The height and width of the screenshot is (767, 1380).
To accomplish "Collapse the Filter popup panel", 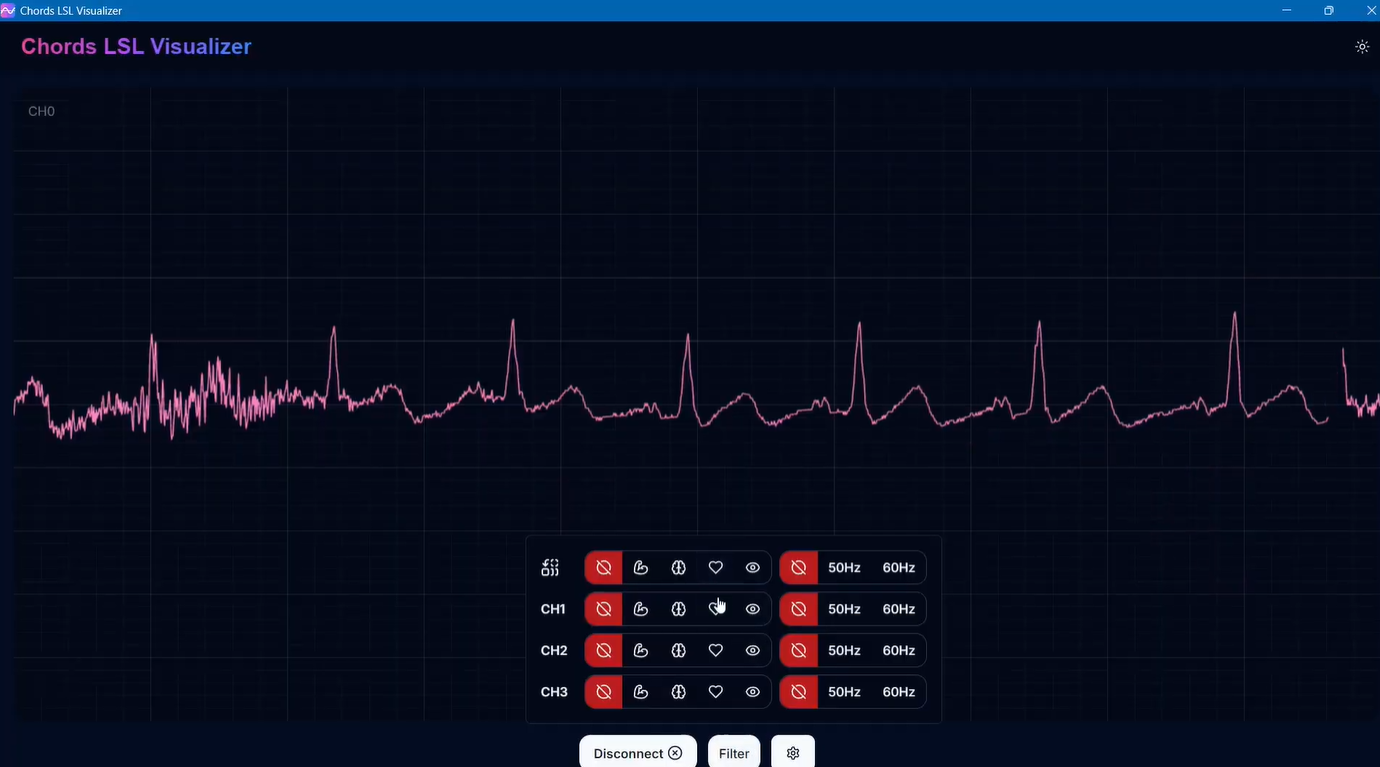I will [x=734, y=753].
